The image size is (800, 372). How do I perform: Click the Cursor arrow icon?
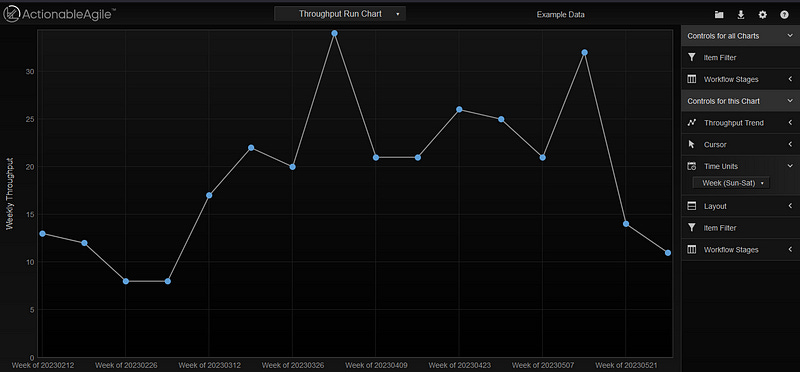pyautogui.click(x=691, y=144)
